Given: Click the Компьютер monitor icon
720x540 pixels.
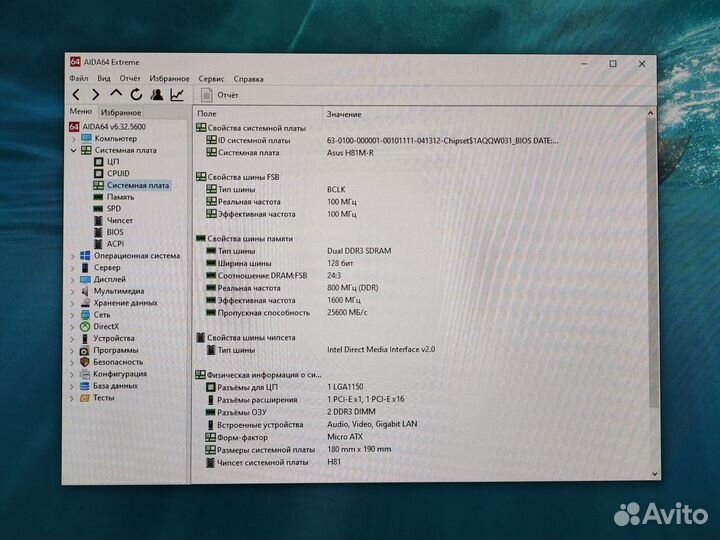Looking at the screenshot, I should [x=86, y=138].
